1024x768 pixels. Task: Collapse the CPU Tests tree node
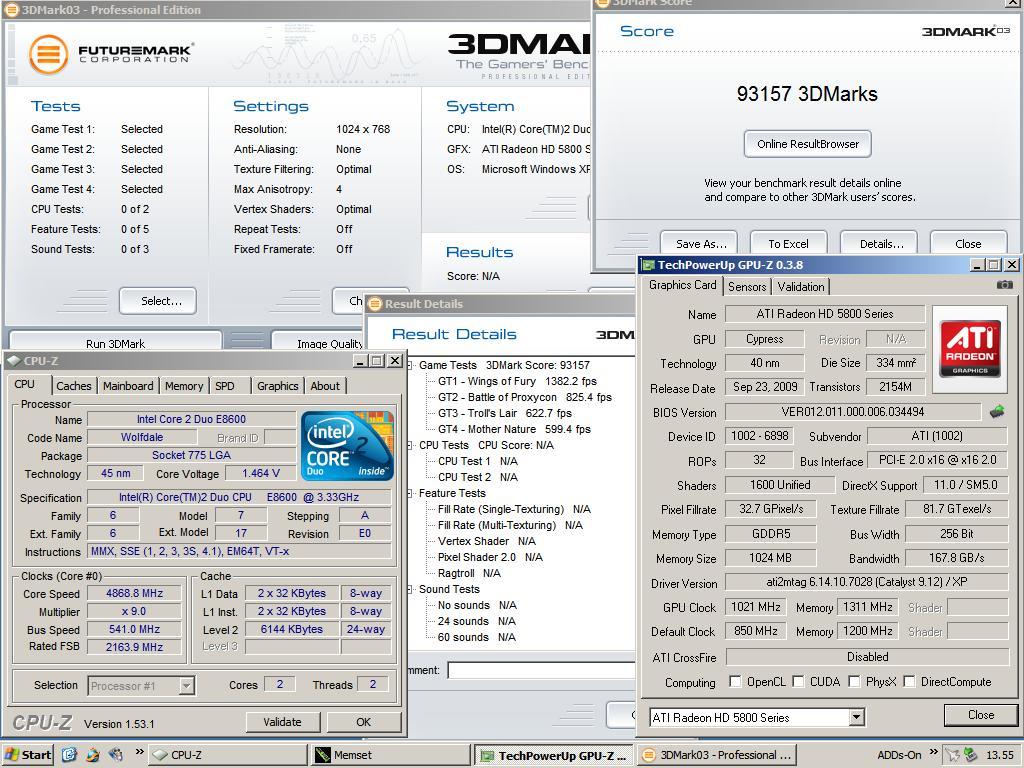click(410, 445)
